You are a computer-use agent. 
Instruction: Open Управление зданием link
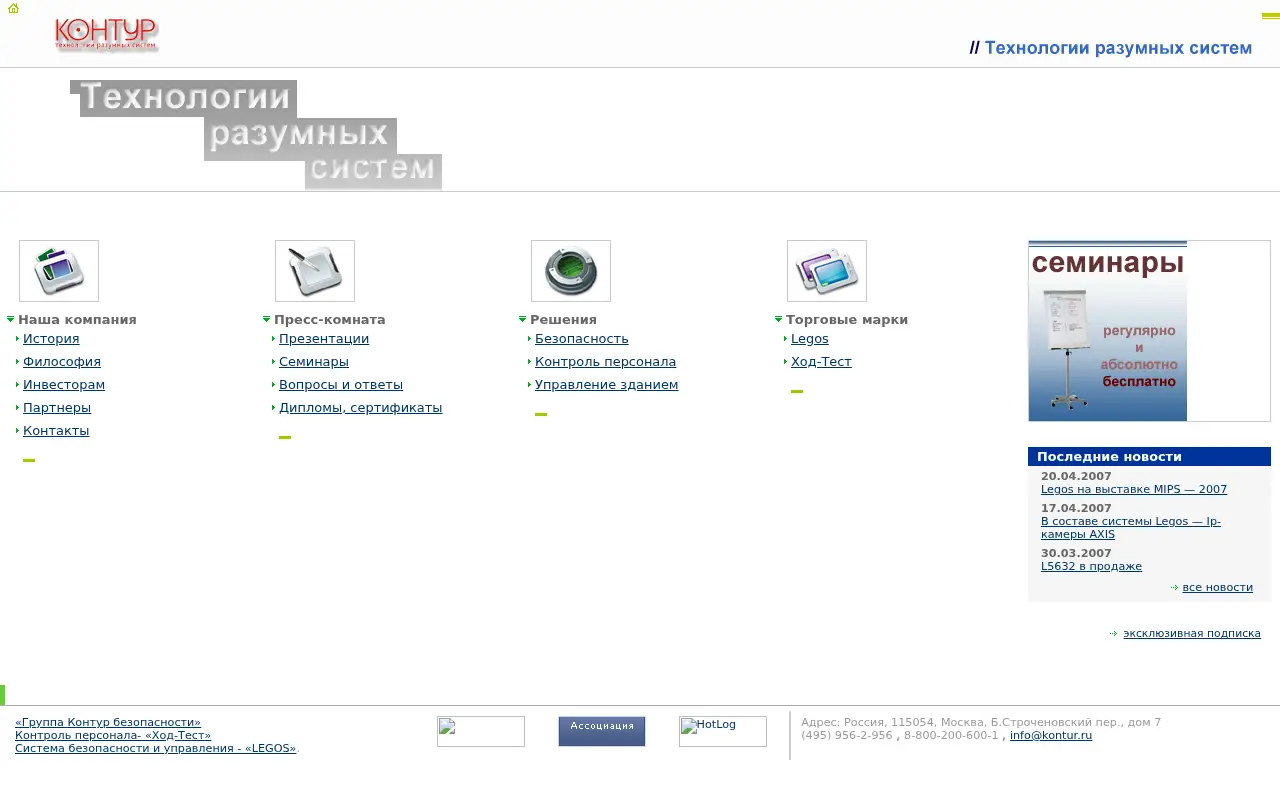[607, 385]
